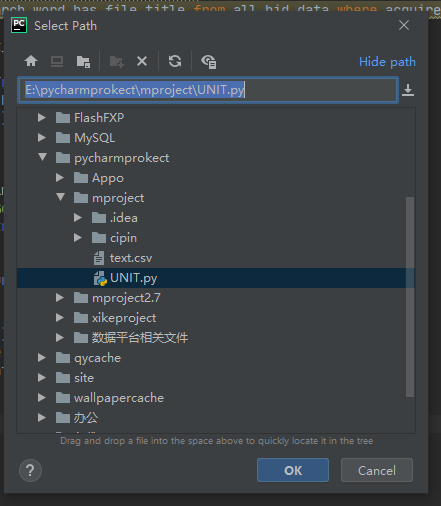Image resolution: width=441 pixels, height=506 pixels.
Task: Click the Cancel button
Action: [377, 470]
